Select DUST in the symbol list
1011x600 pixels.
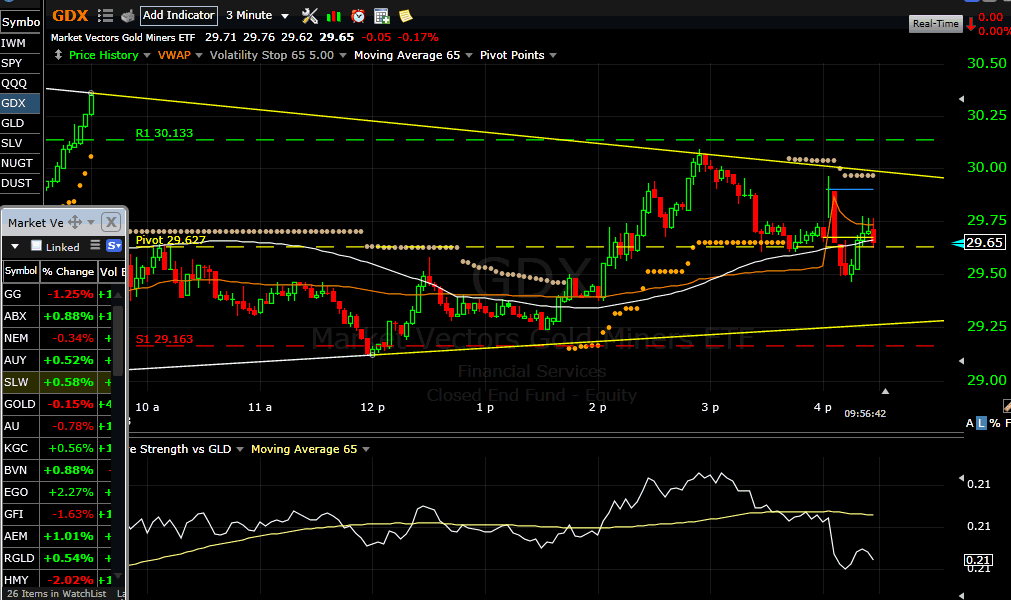click(x=20, y=183)
